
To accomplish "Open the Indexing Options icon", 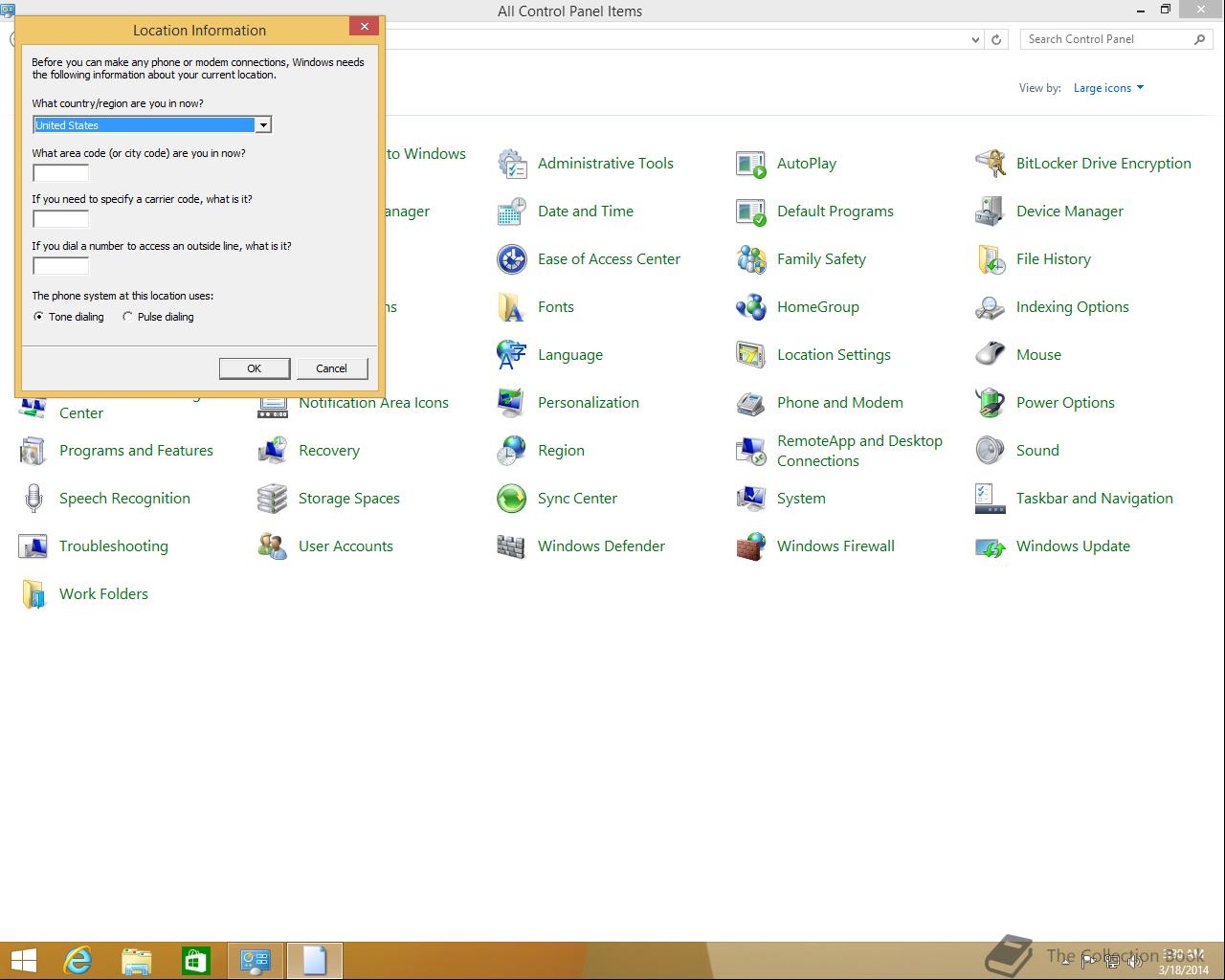I will click(x=991, y=307).
